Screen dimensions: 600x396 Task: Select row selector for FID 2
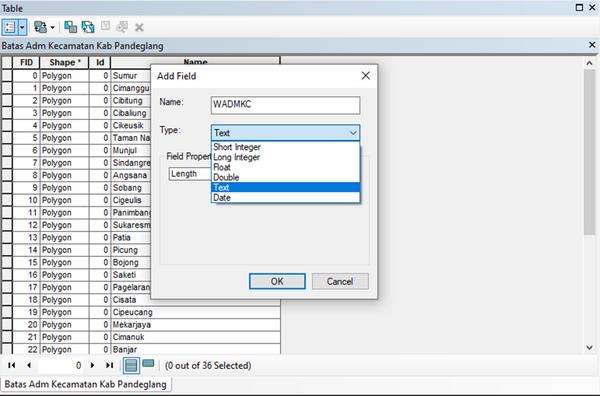click(7, 101)
